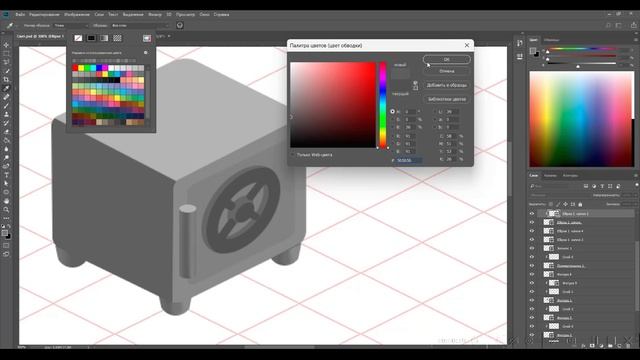Select the Move tool
This screenshot has width=640, height=360.
click(x=6, y=45)
